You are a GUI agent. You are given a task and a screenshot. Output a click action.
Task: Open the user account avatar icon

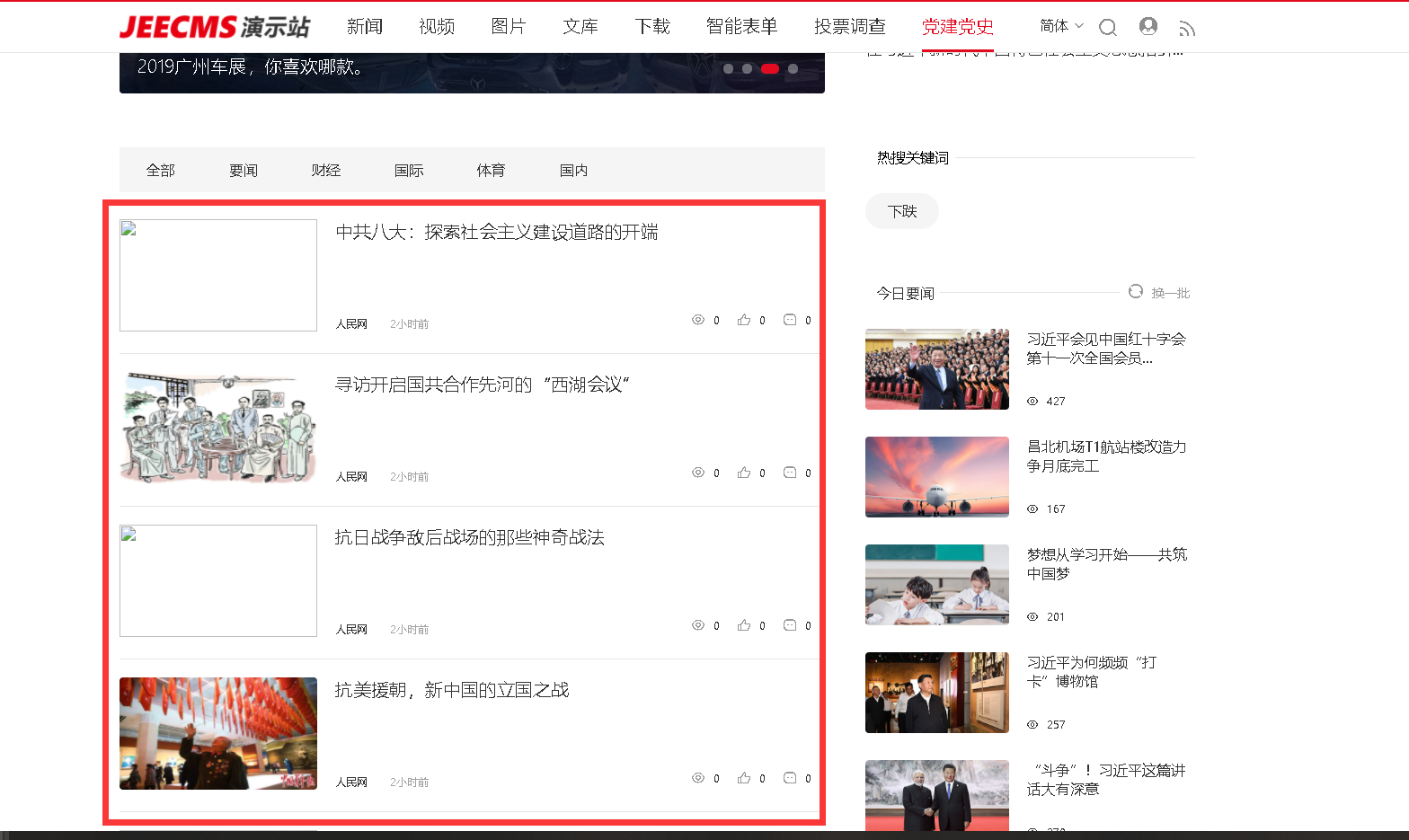[1148, 27]
